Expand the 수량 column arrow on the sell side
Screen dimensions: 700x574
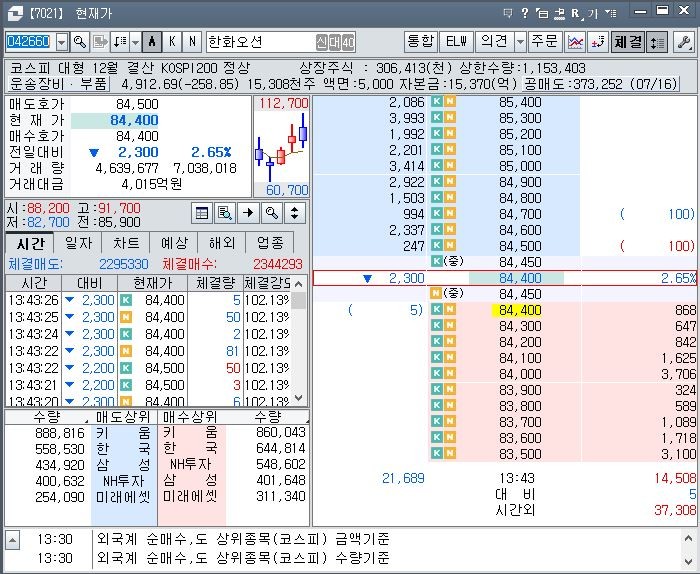tap(86, 421)
